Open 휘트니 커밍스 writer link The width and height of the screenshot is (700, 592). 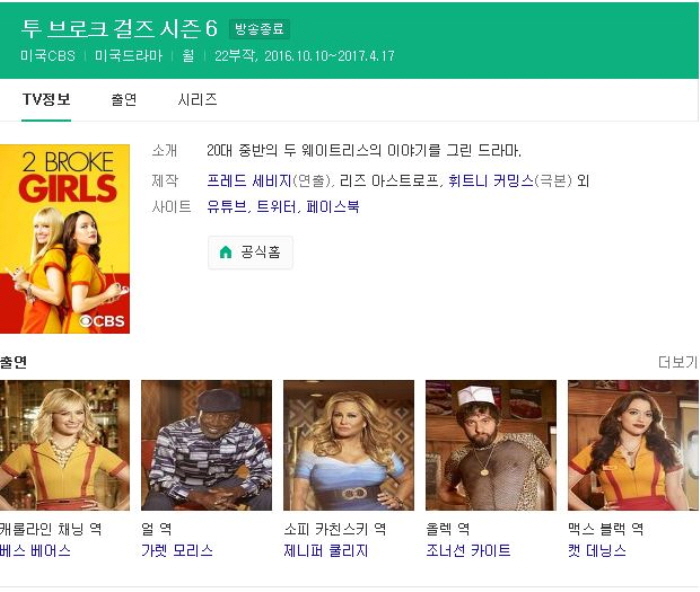pyautogui.click(x=490, y=181)
